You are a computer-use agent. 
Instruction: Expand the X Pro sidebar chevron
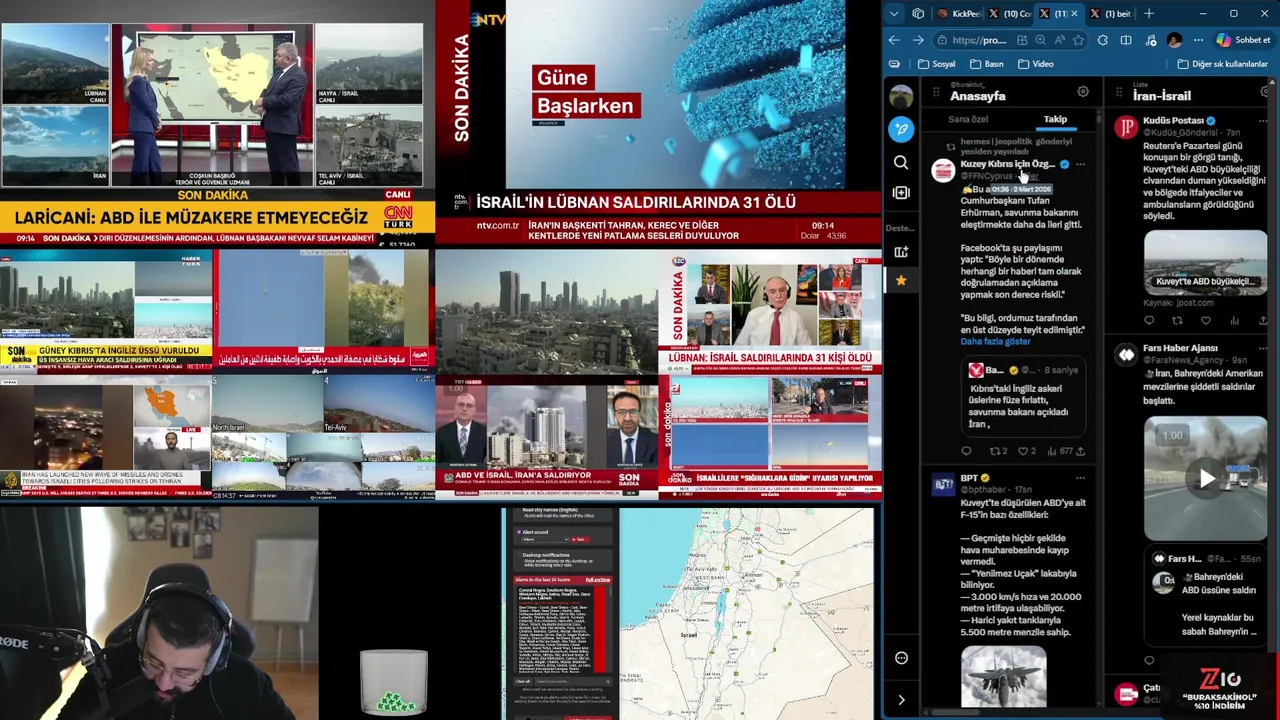coord(901,700)
